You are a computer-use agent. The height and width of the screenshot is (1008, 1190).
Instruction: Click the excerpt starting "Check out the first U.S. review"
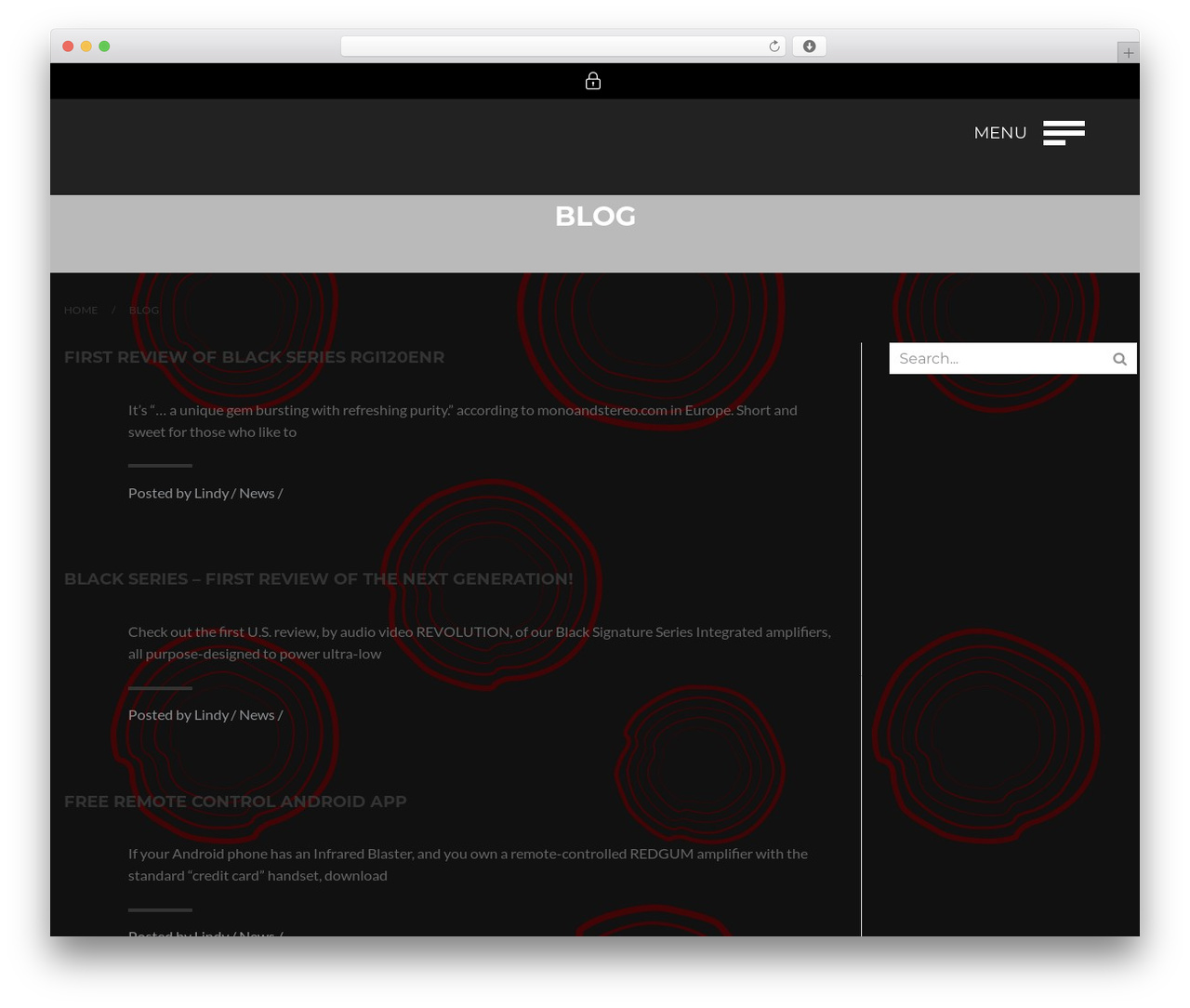coord(480,643)
